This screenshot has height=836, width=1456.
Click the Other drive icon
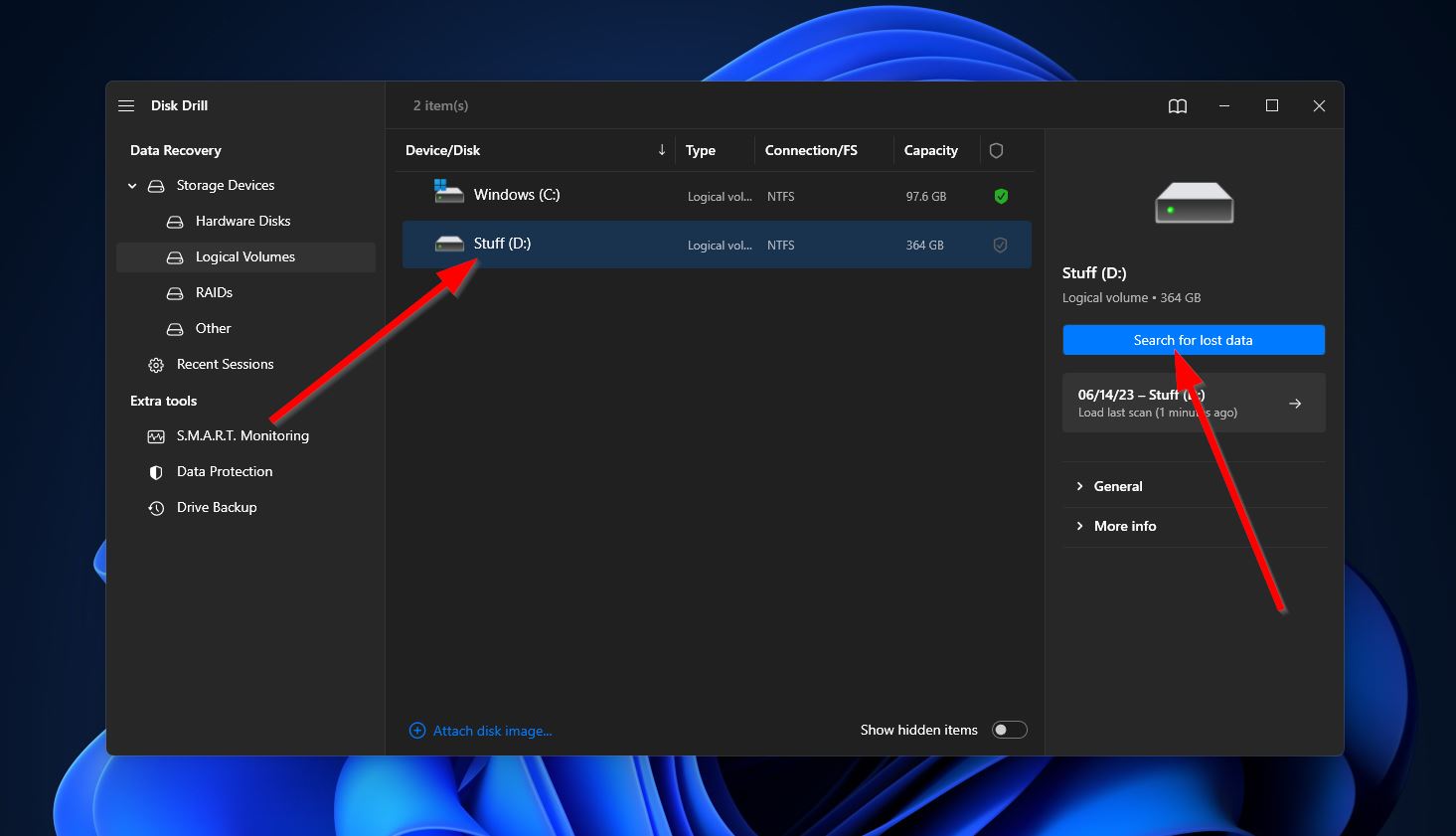pyautogui.click(x=175, y=329)
